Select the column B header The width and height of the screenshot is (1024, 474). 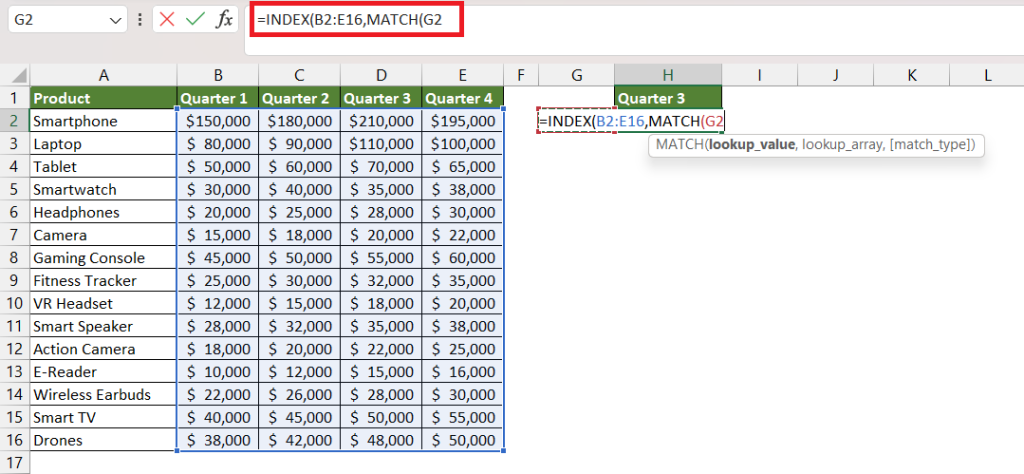pyautogui.click(x=218, y=75)
